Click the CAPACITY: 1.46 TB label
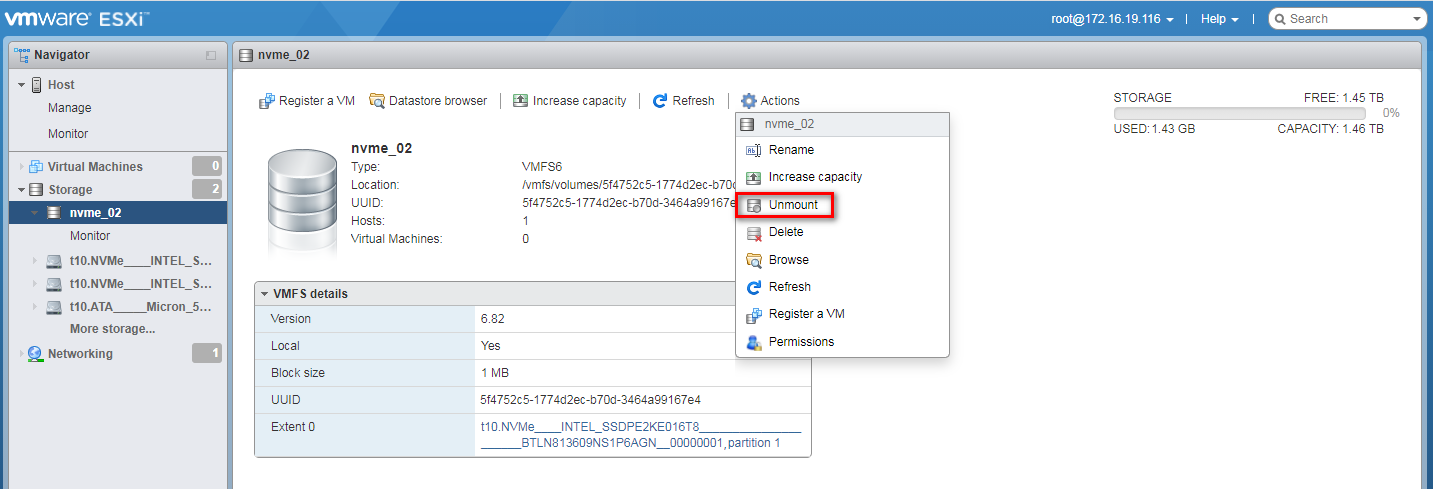Image resolution: width=1433 pixels, height=489 pixels. [x=1331, y=129]
